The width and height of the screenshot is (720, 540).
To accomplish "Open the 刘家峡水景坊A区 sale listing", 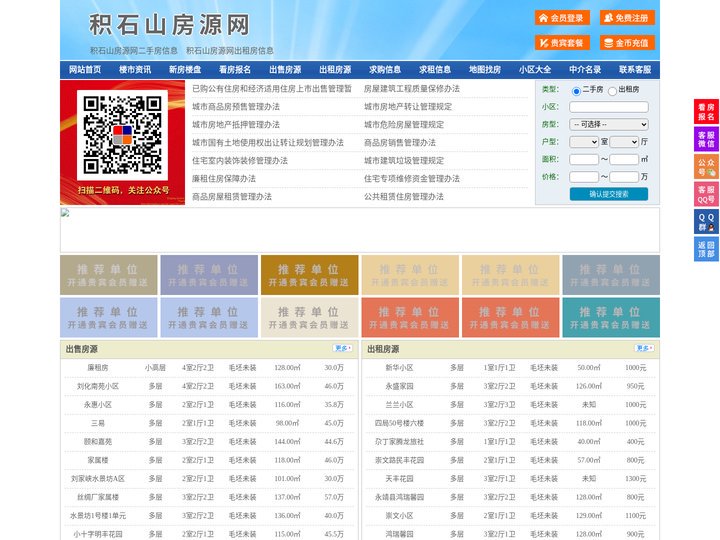I will tap(98, 479).
